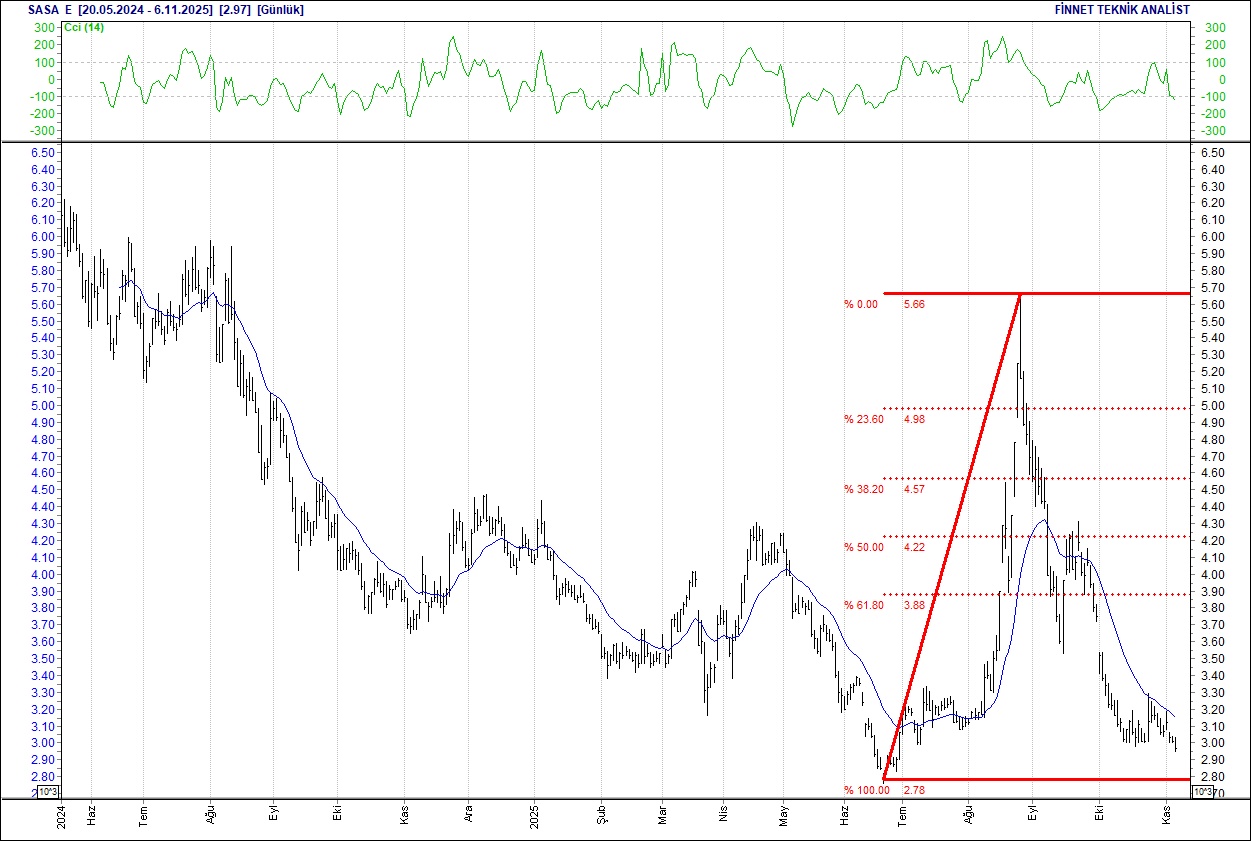Select the % 50.00 Fibonacci level label

(864, 548)
